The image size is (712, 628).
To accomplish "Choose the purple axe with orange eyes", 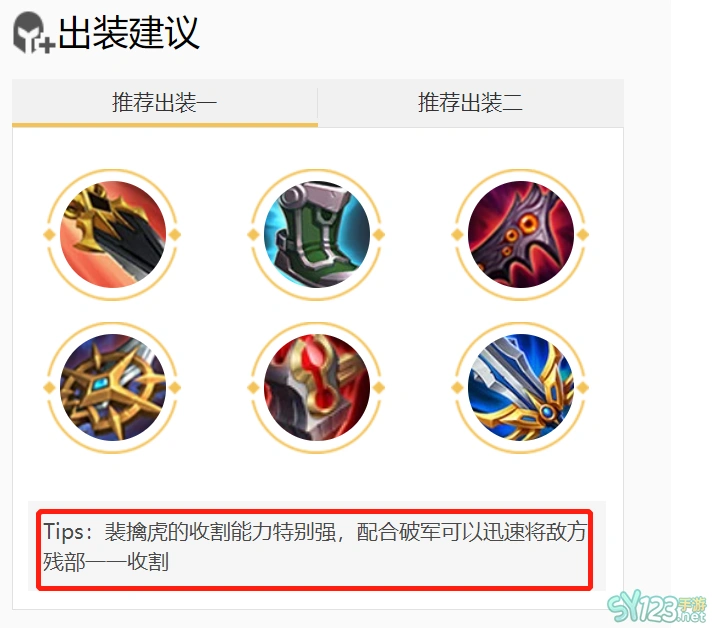I will pos(520,234).
